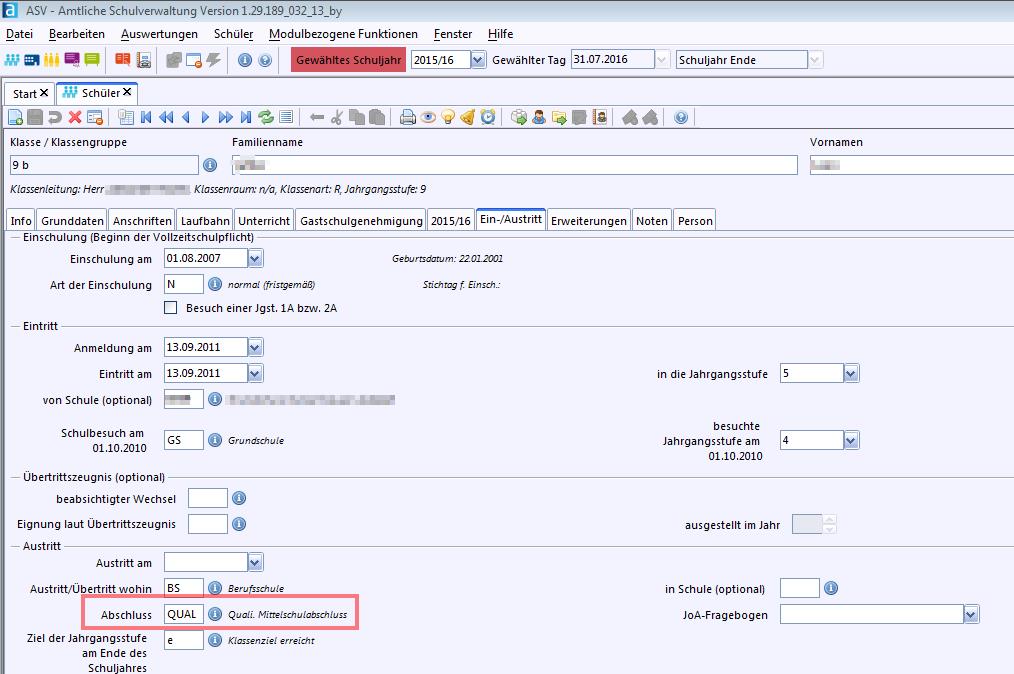Viewport: 1014px width, 674px height.
Task: Open the Austritt am date dropdown
Action: 255,562
